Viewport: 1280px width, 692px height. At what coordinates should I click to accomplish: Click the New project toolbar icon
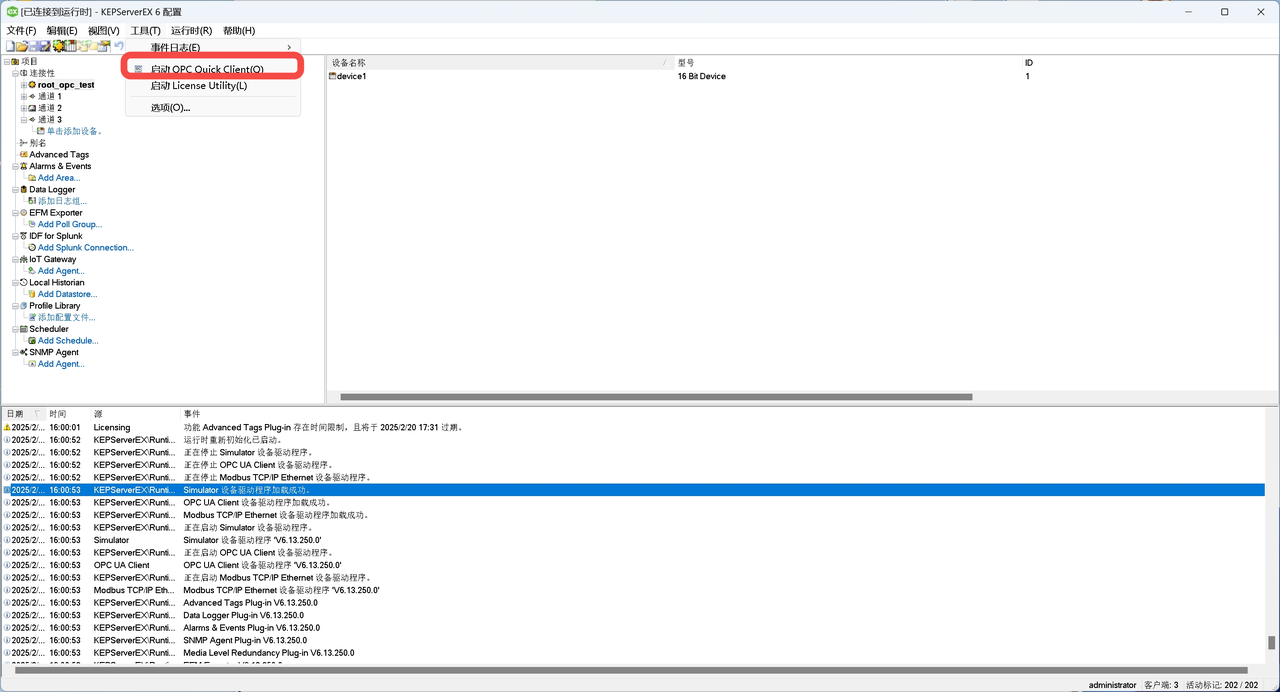click(x=10, y=47)
